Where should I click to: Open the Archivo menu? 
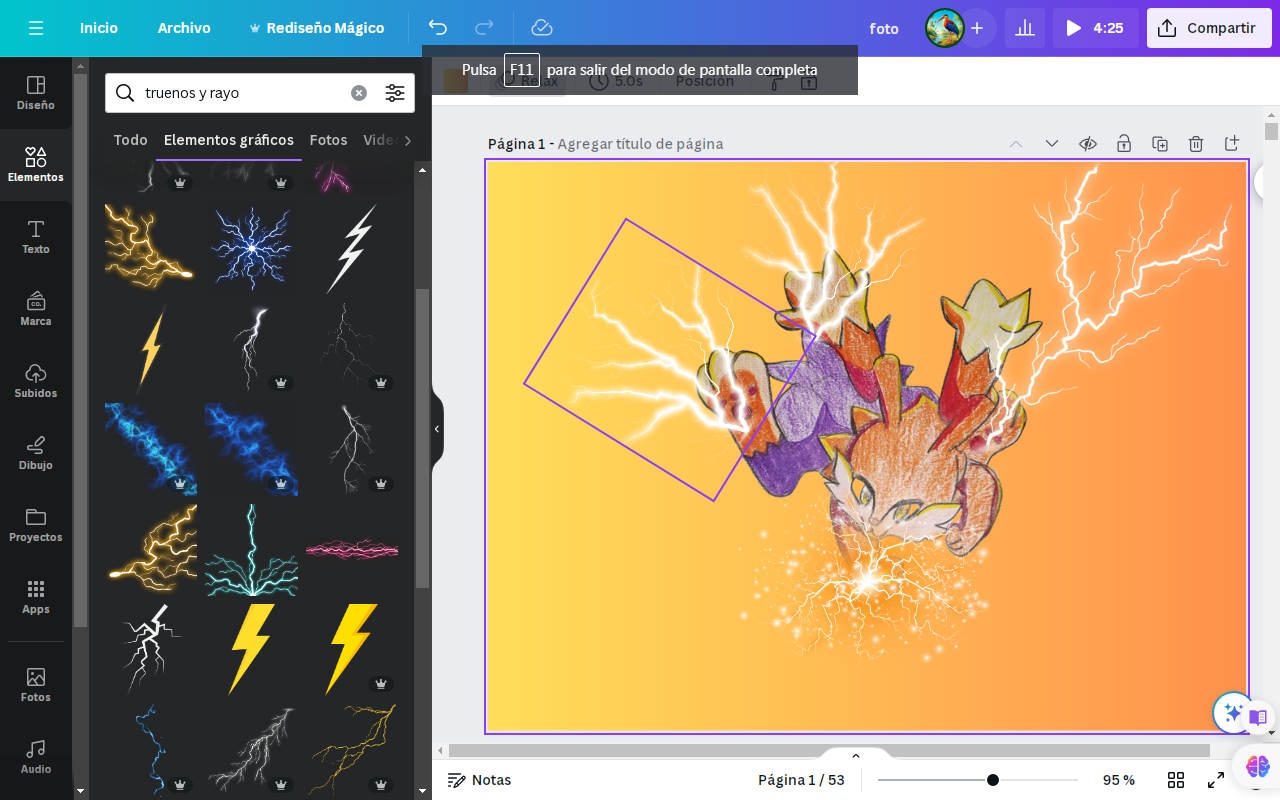[x=184, y=28]
